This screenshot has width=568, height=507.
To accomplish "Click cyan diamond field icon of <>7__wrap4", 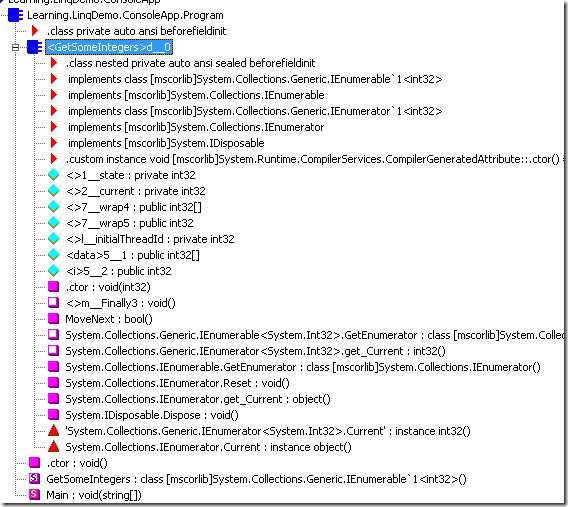I will 54,206.
